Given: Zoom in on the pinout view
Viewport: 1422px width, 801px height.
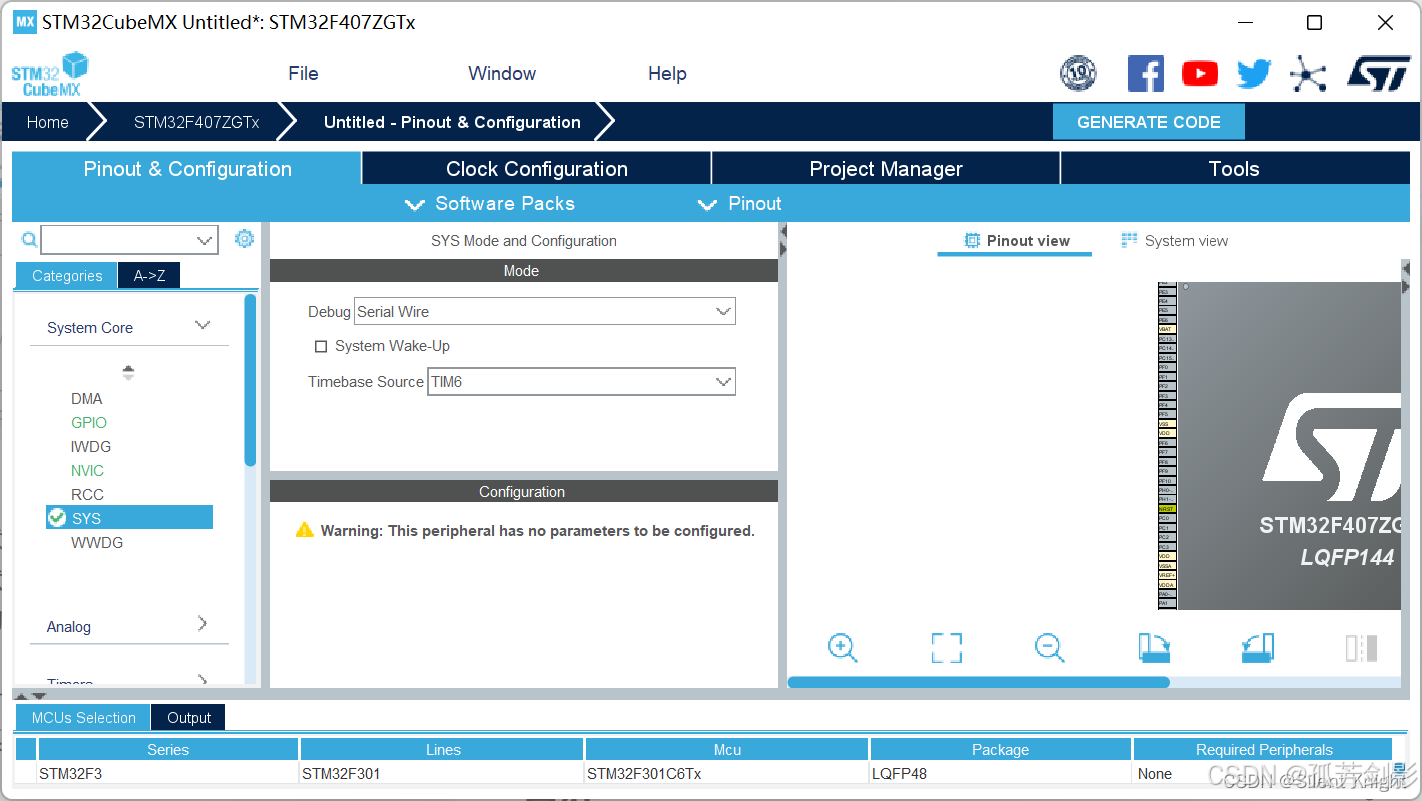Looking at the screenshot, I should pos(843,648).
